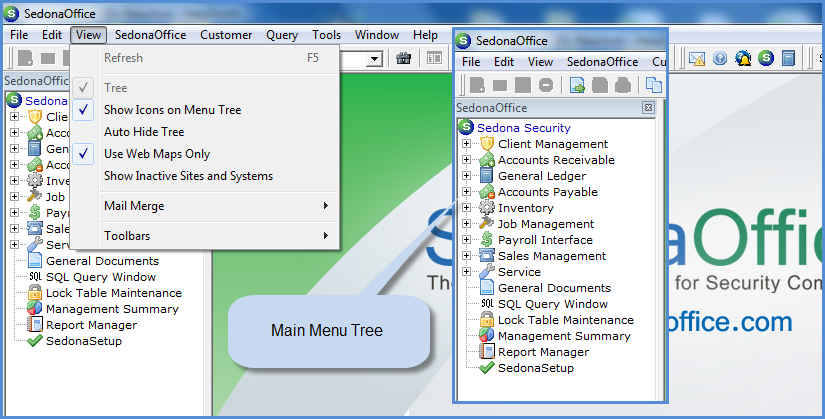Viewport: 825px width, 419px height.
Task: Expand Job Management node in inset tree
Action: pyautogui.click(x=466, y=224)
